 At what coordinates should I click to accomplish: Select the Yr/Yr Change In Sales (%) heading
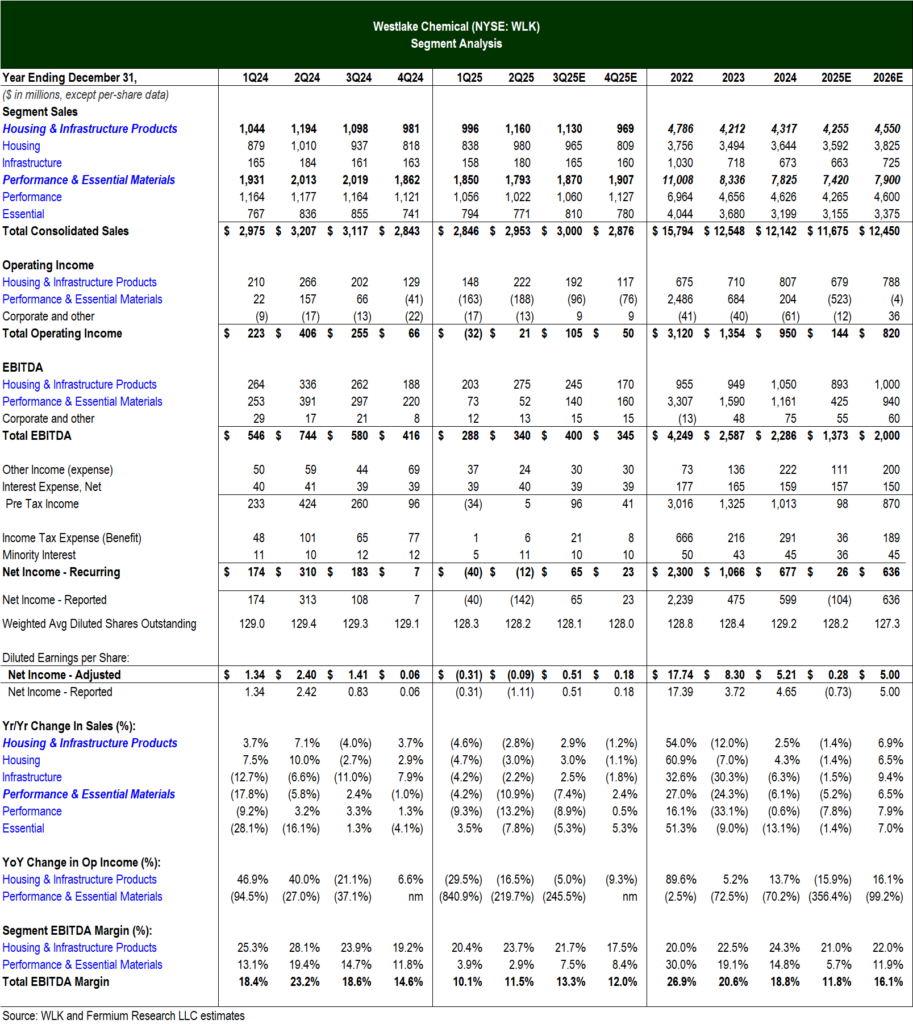(69, 726)
